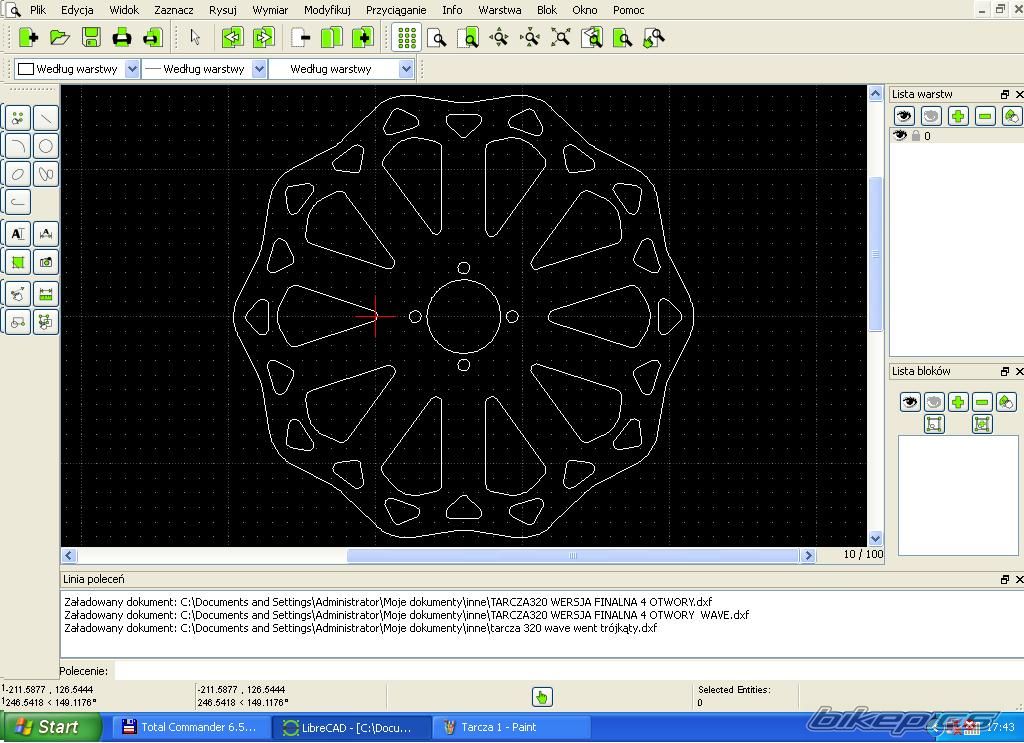The image size is (1024, 743).
Task: Click the green hand status bar button
Action: (x=541, y=697)
